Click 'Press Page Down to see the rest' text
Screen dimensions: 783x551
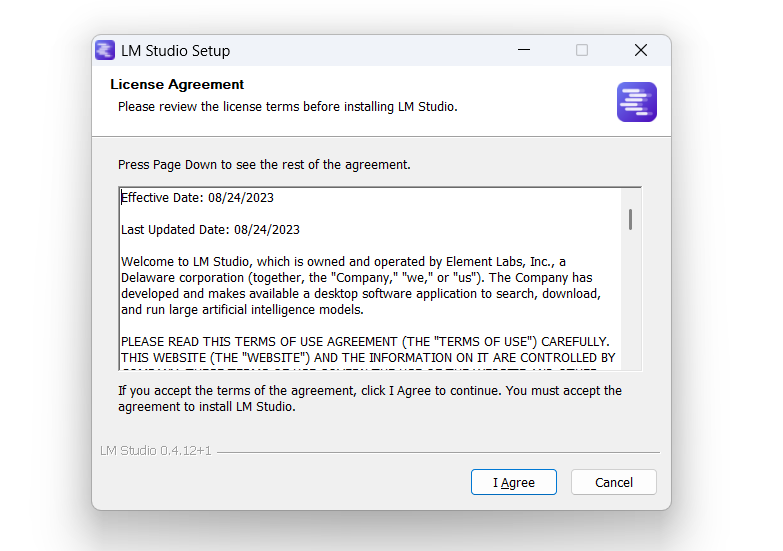(264, 165)
